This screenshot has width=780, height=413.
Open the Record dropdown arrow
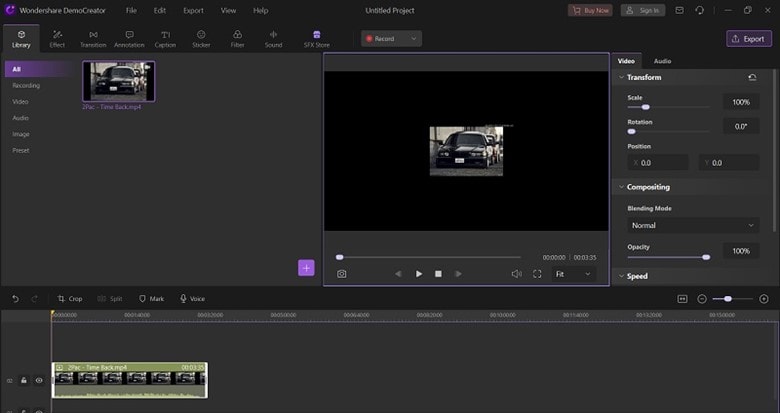point(413,39)
